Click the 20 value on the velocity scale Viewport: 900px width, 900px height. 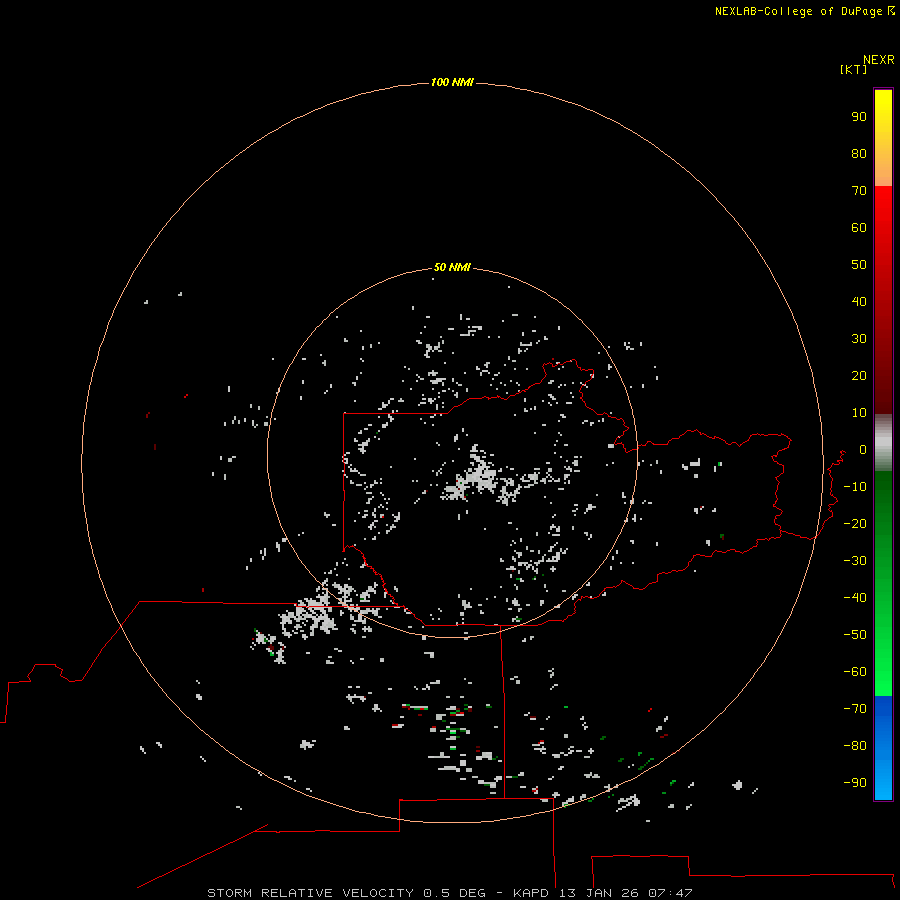click(859, 375)
